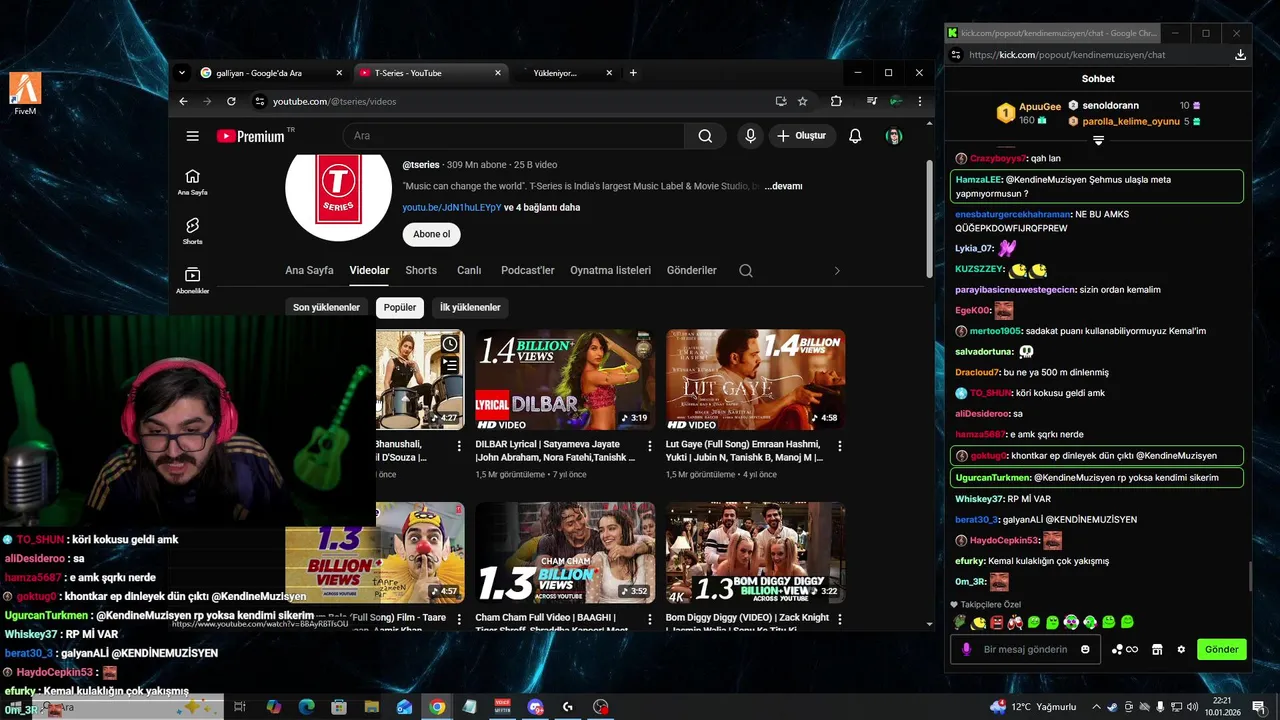Activate voice search microphone on YouTube
This screenshot has width=1280, height=720.
click(x=750, y=136)
